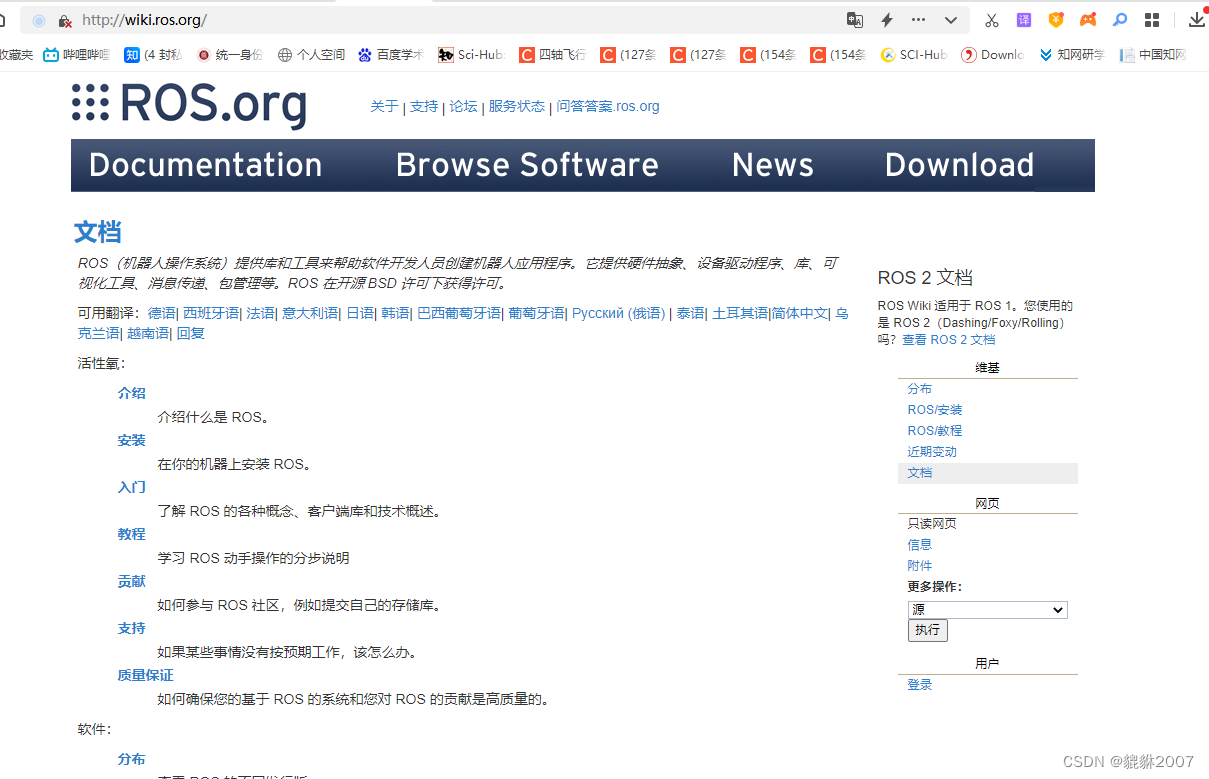Open the purple 译 translation extension
The width and height of the screenshot is (1209, 779).
(1024, 19)
